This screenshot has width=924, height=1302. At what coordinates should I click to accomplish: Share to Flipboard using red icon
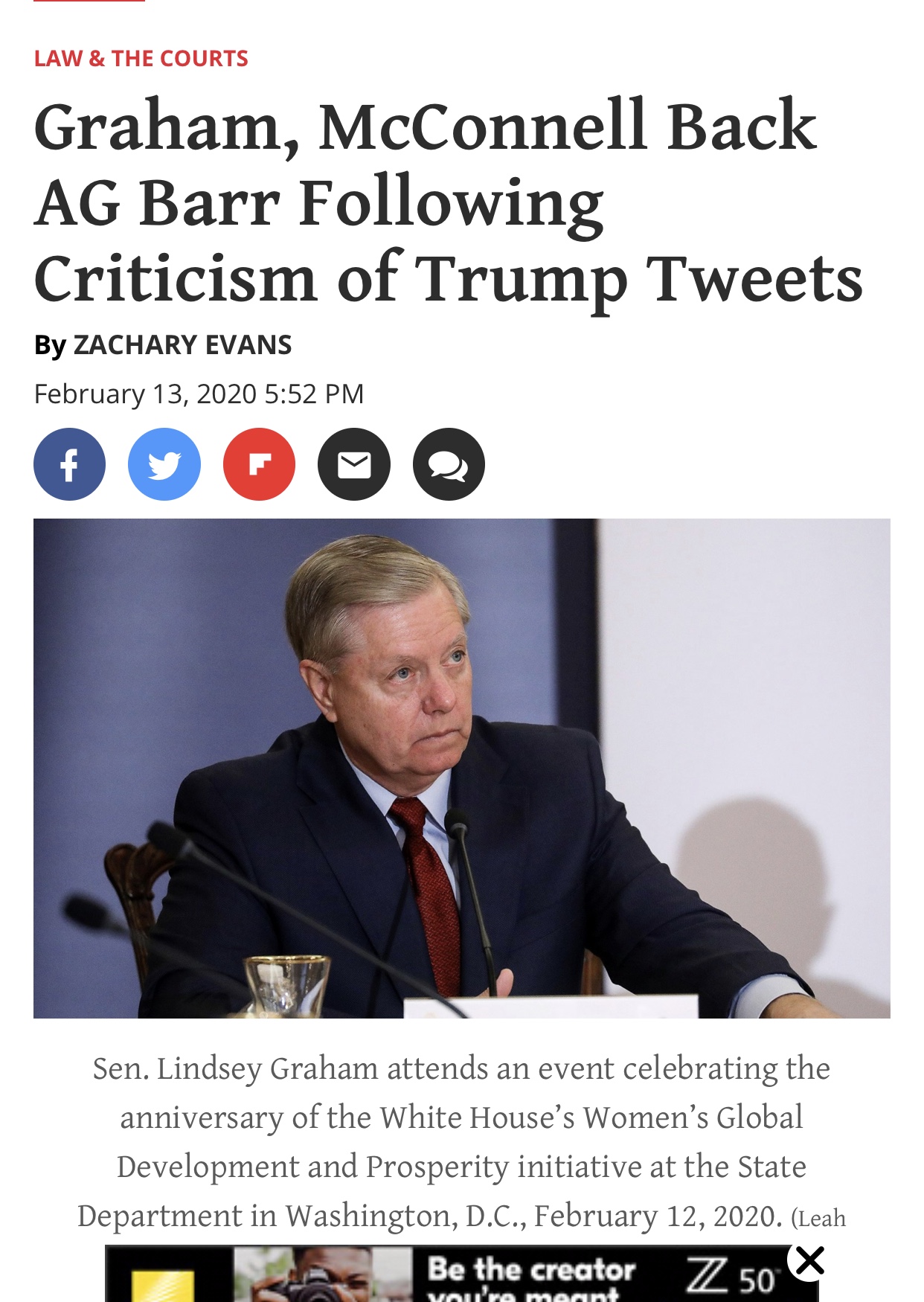[259, 464]
